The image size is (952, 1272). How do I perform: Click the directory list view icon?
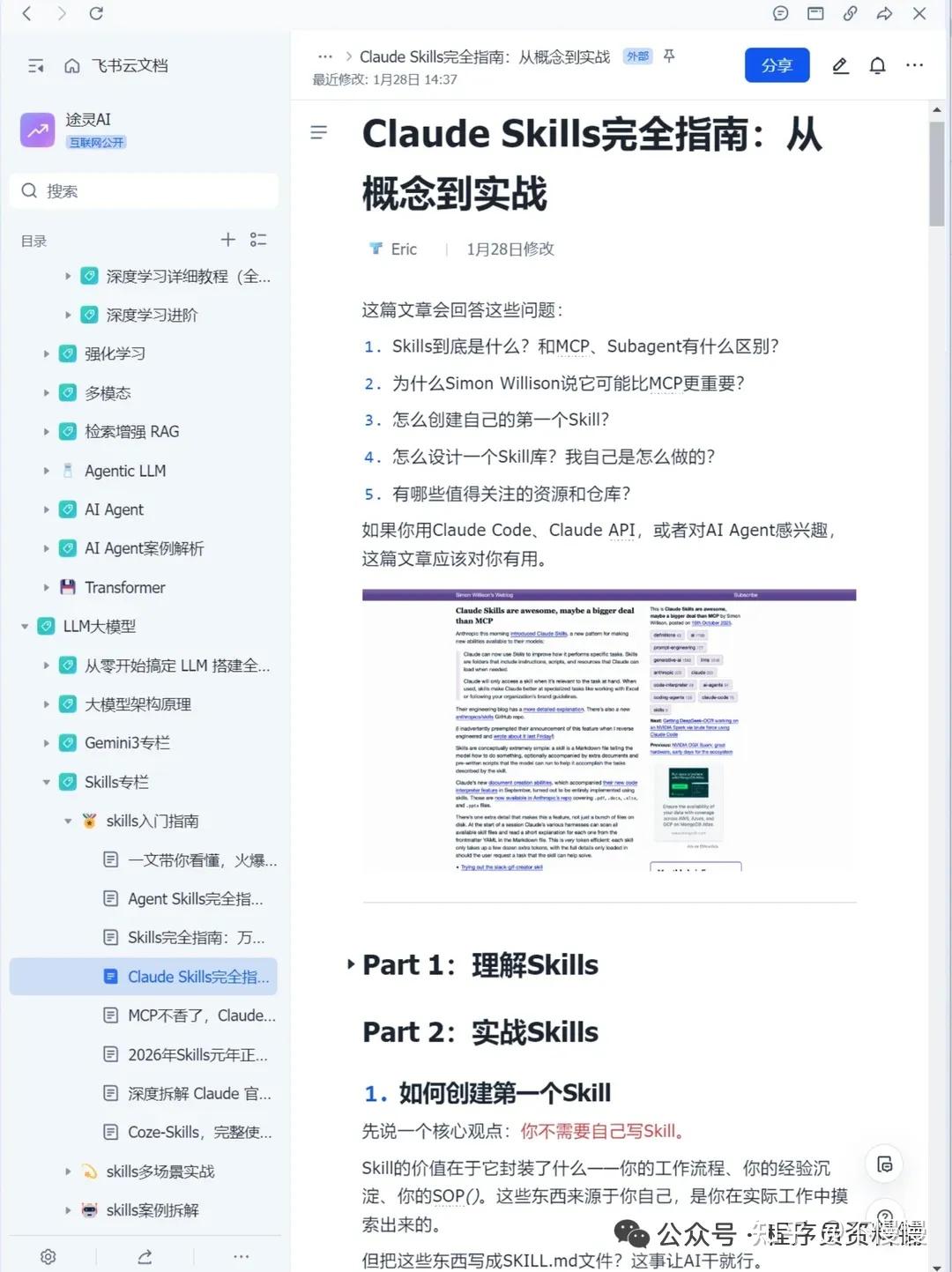tap(258, 240)
